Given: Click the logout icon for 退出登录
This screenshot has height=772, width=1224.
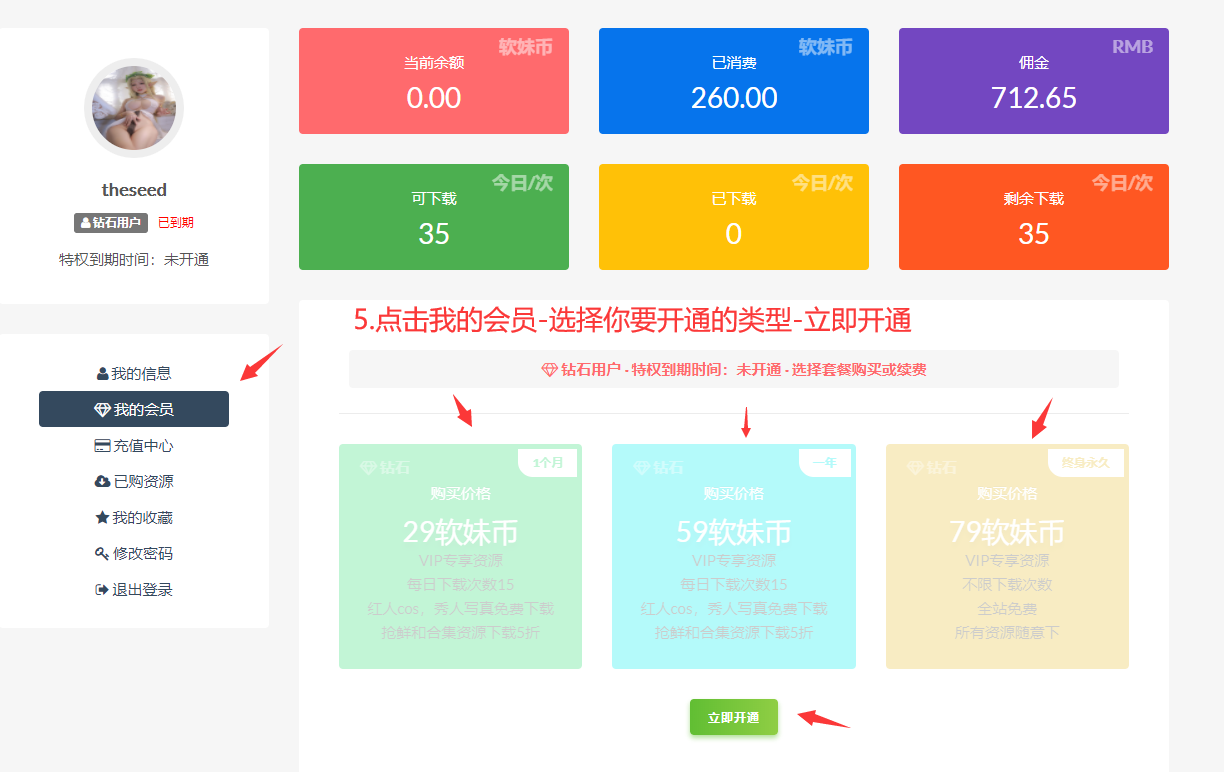Looking at the screenshot, I should click(101, 590).
